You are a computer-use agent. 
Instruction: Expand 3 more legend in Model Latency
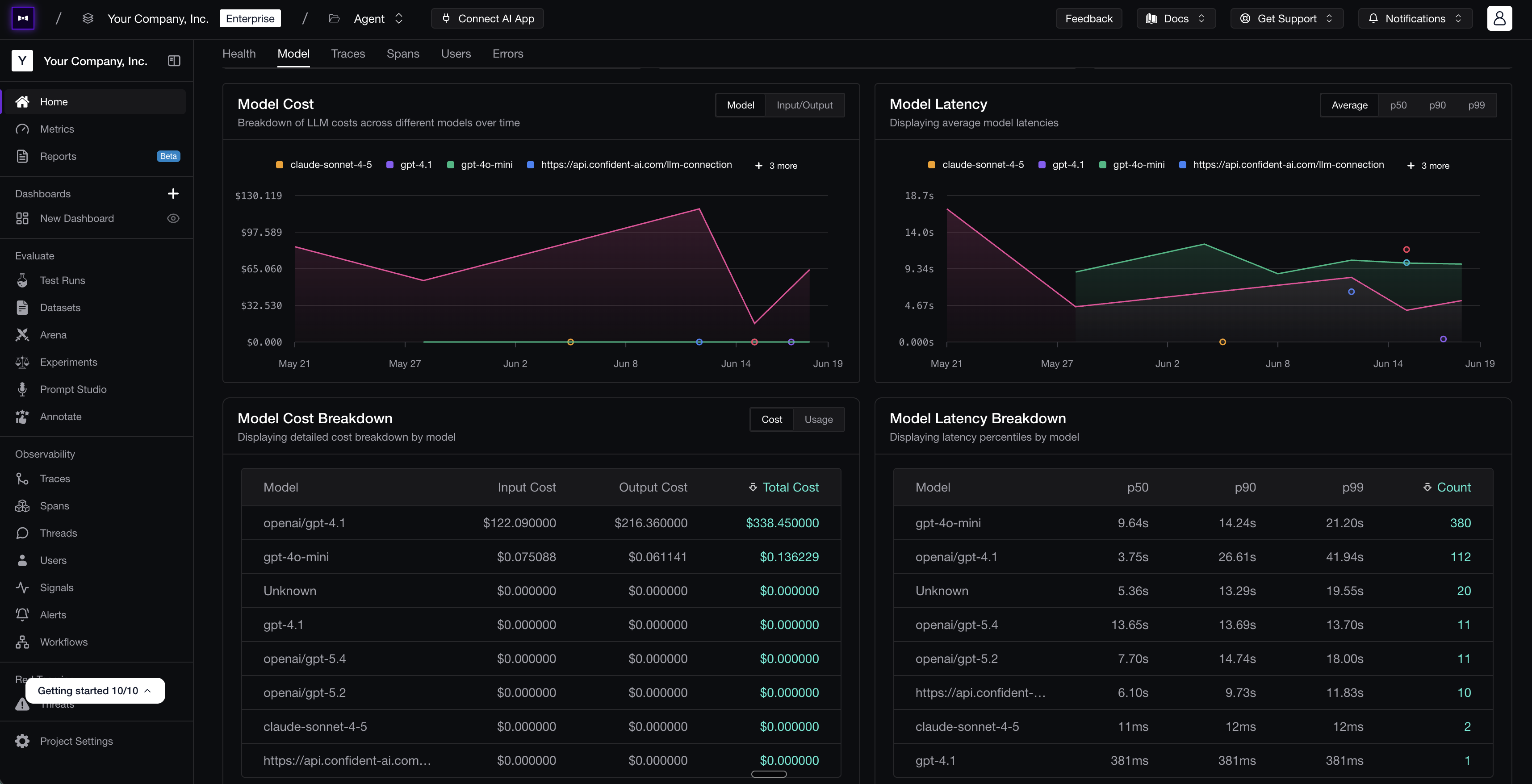click(x=1428, y=166)
